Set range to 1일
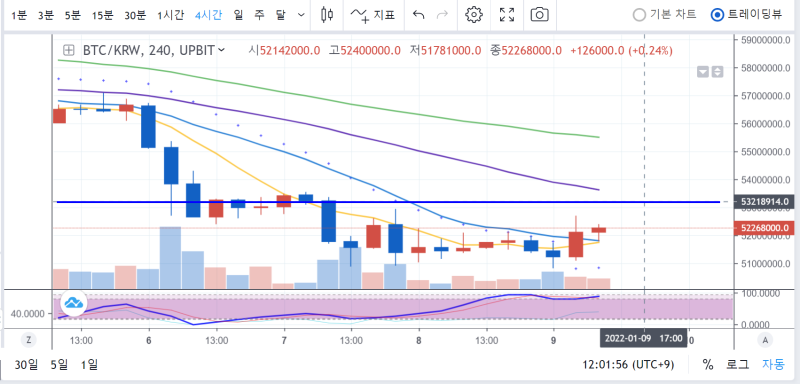This screenshot has width=800, height=384. coord(89,365)
